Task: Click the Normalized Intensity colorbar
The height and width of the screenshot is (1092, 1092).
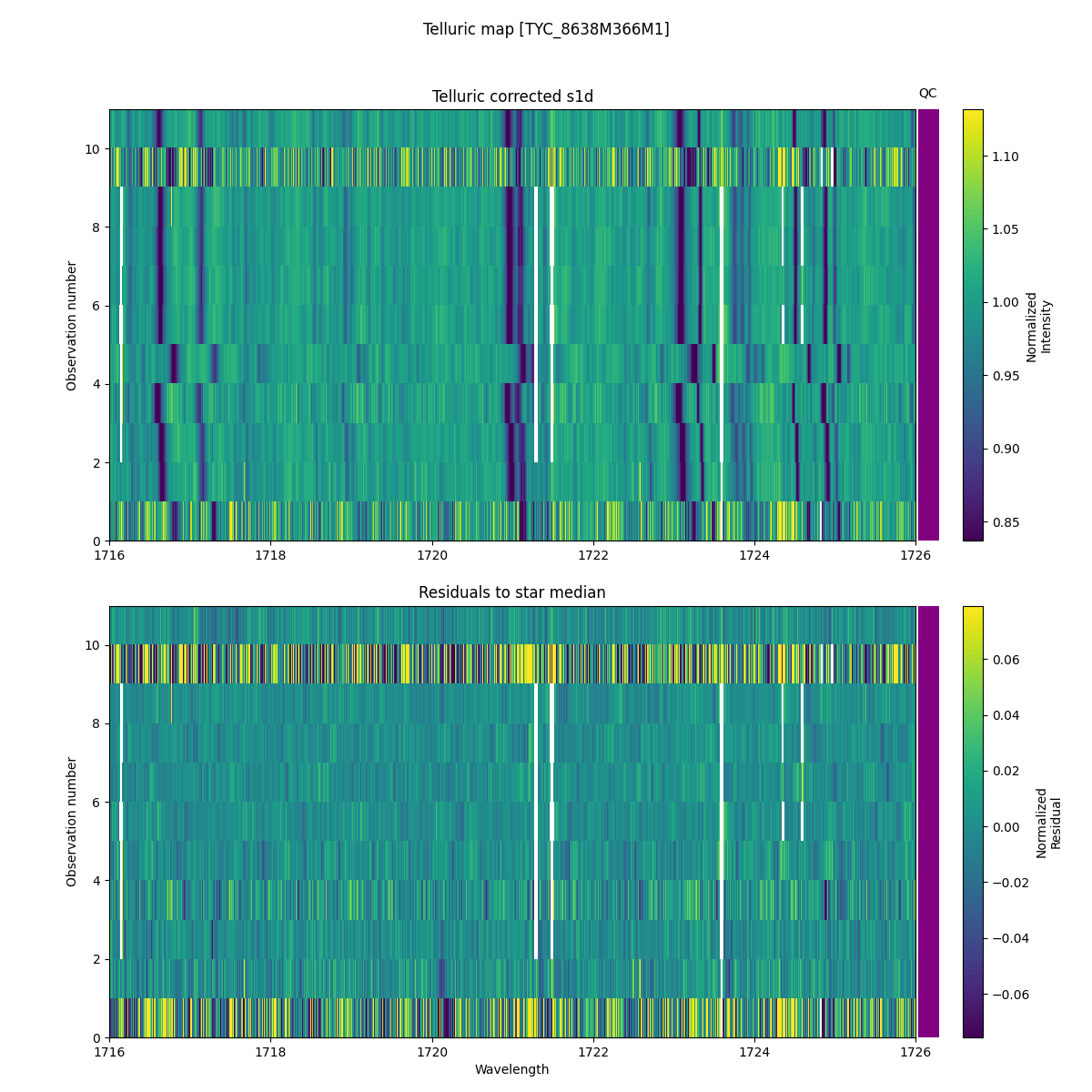Action: [x=973, y=325]
